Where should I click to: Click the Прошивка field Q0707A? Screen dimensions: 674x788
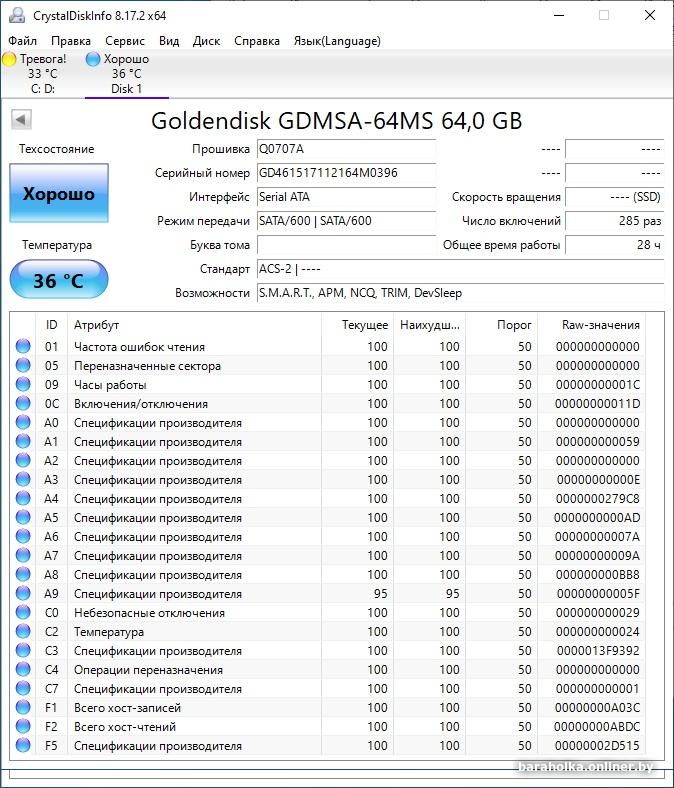[x=346, y=149]
